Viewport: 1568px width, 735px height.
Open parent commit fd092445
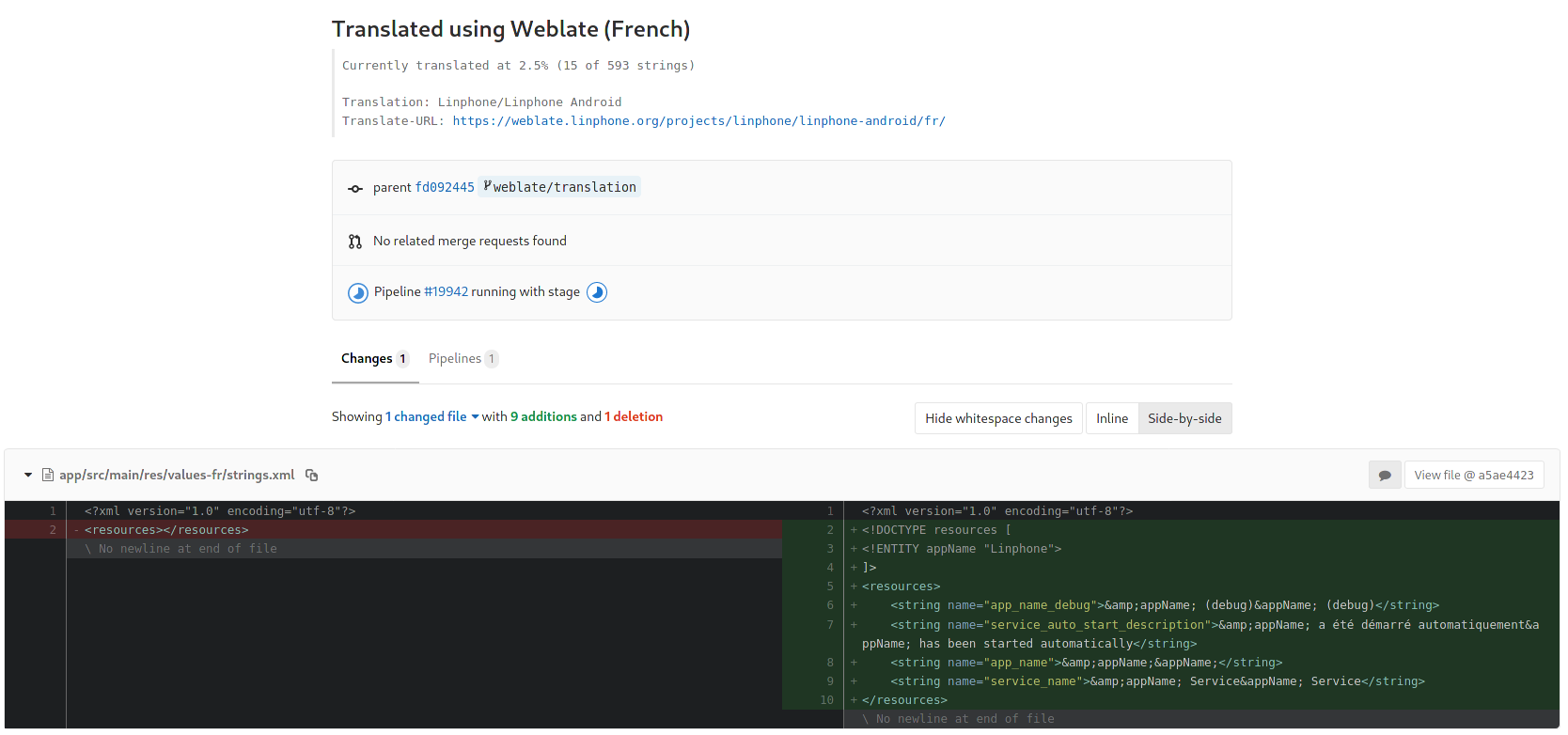pyautogui.click(x=445, y=187)
